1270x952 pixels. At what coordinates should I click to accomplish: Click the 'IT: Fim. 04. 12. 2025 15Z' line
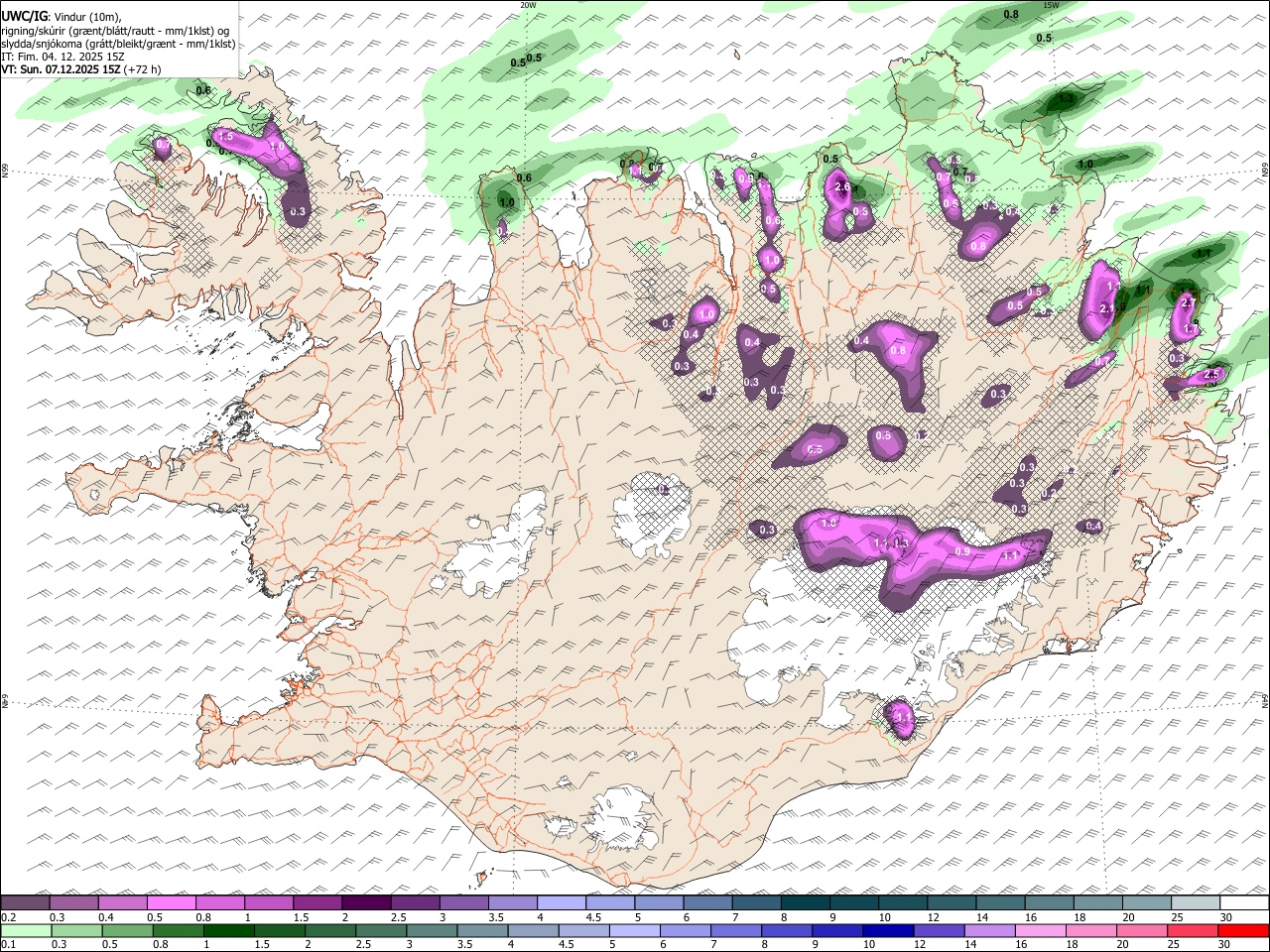(x=63, y=57)
